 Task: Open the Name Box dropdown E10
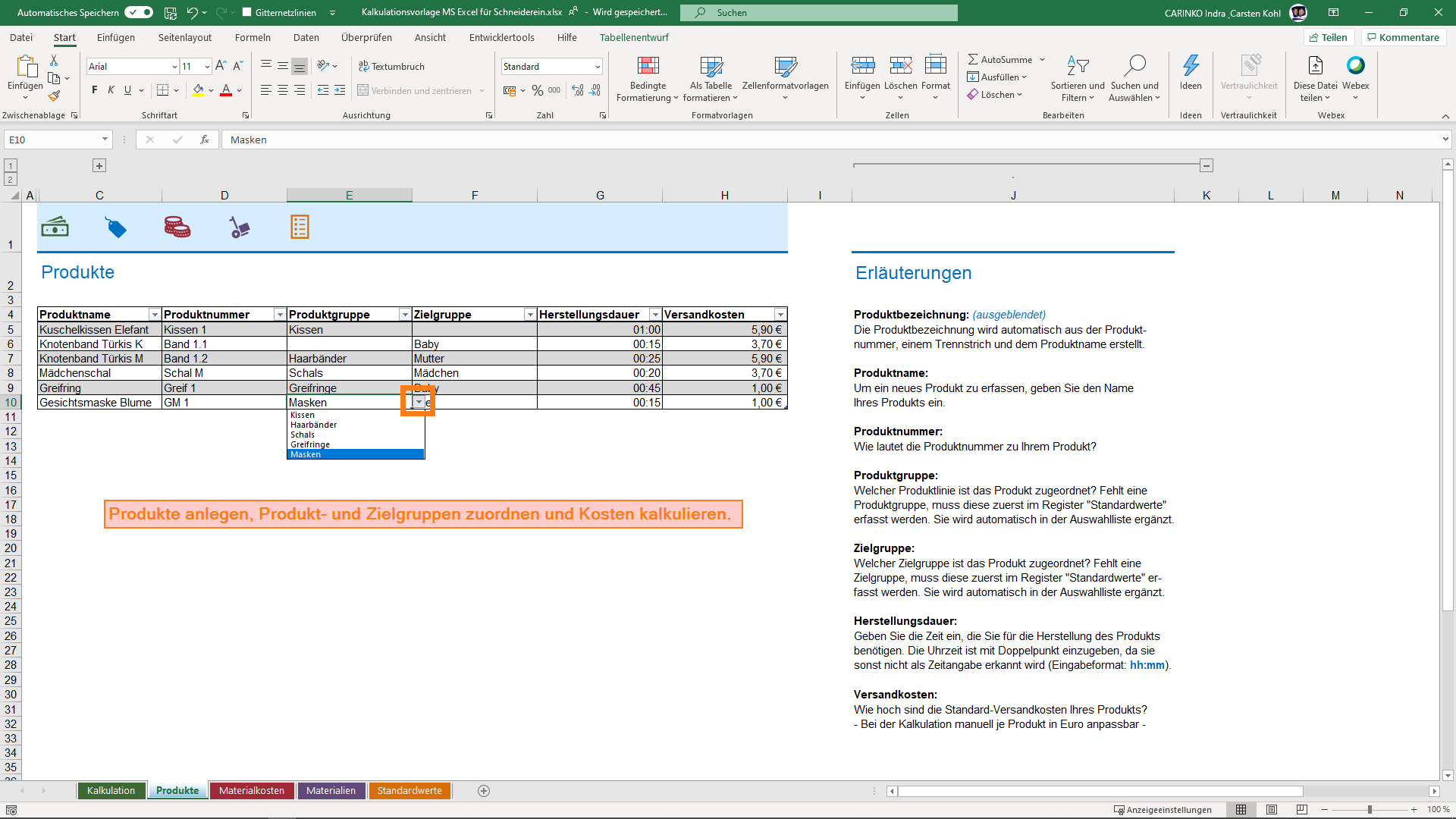(105, 140)
